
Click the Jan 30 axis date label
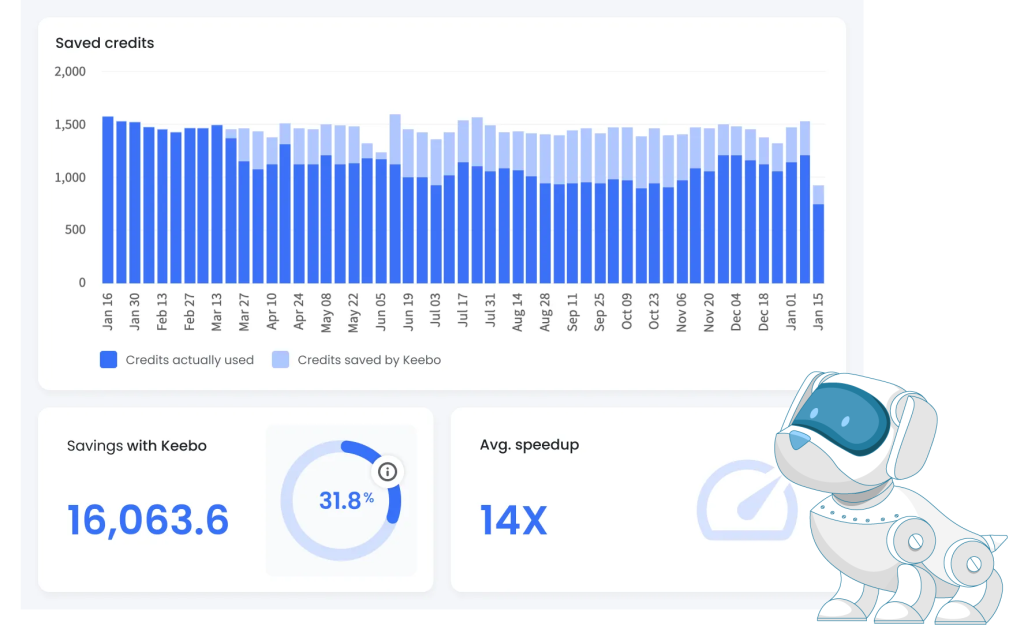click(135, 312)
